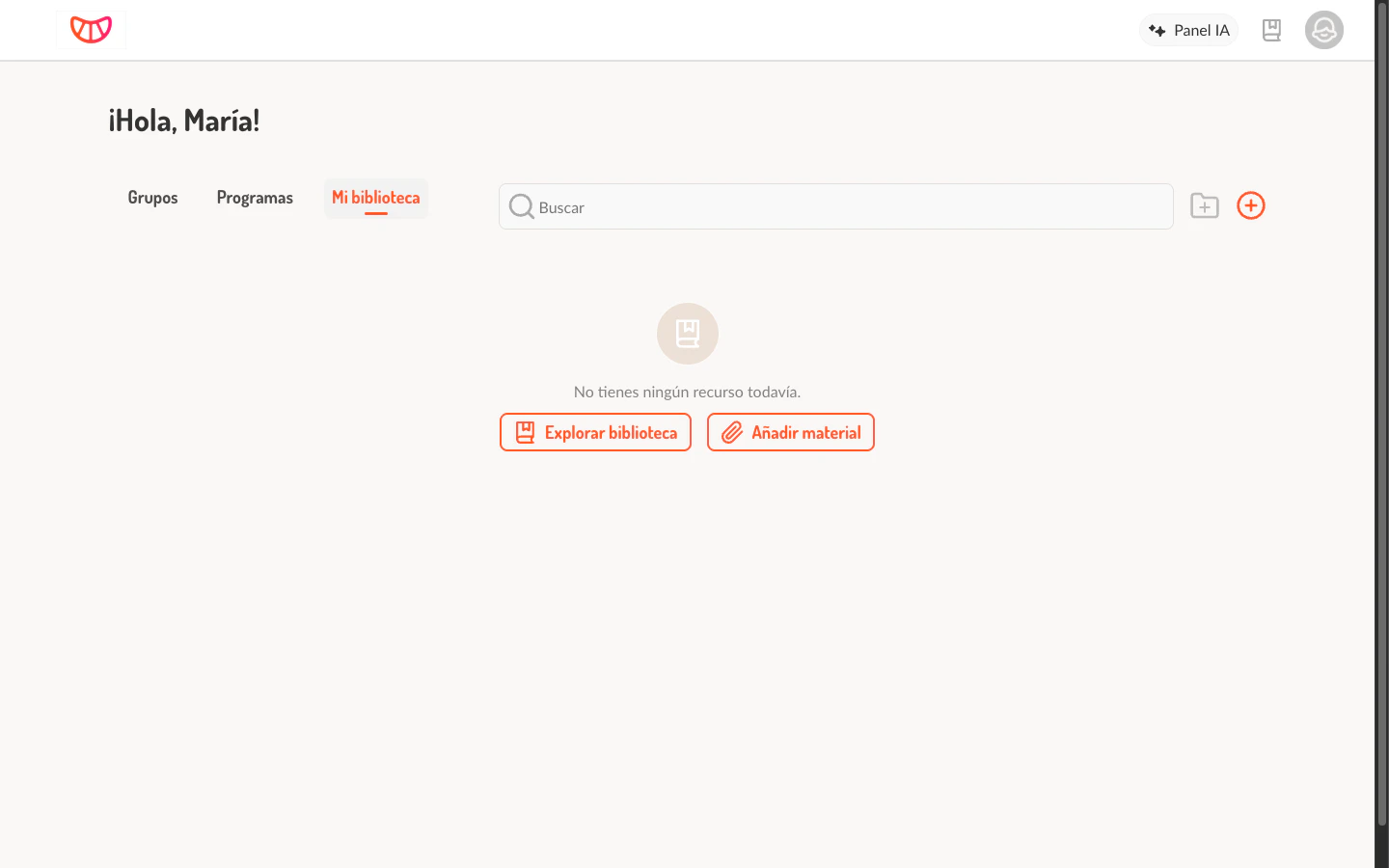Screen dimensions: 1389x868
Task: Click the Añadir material button
Action: [x=791, y=432]
